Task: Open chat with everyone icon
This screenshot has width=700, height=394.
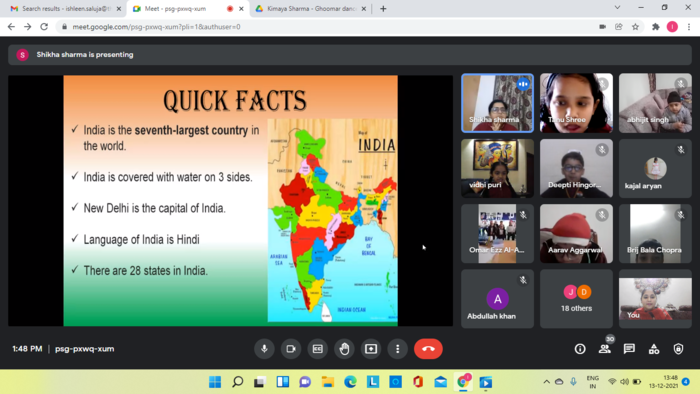Action: (x=629, y=349)
